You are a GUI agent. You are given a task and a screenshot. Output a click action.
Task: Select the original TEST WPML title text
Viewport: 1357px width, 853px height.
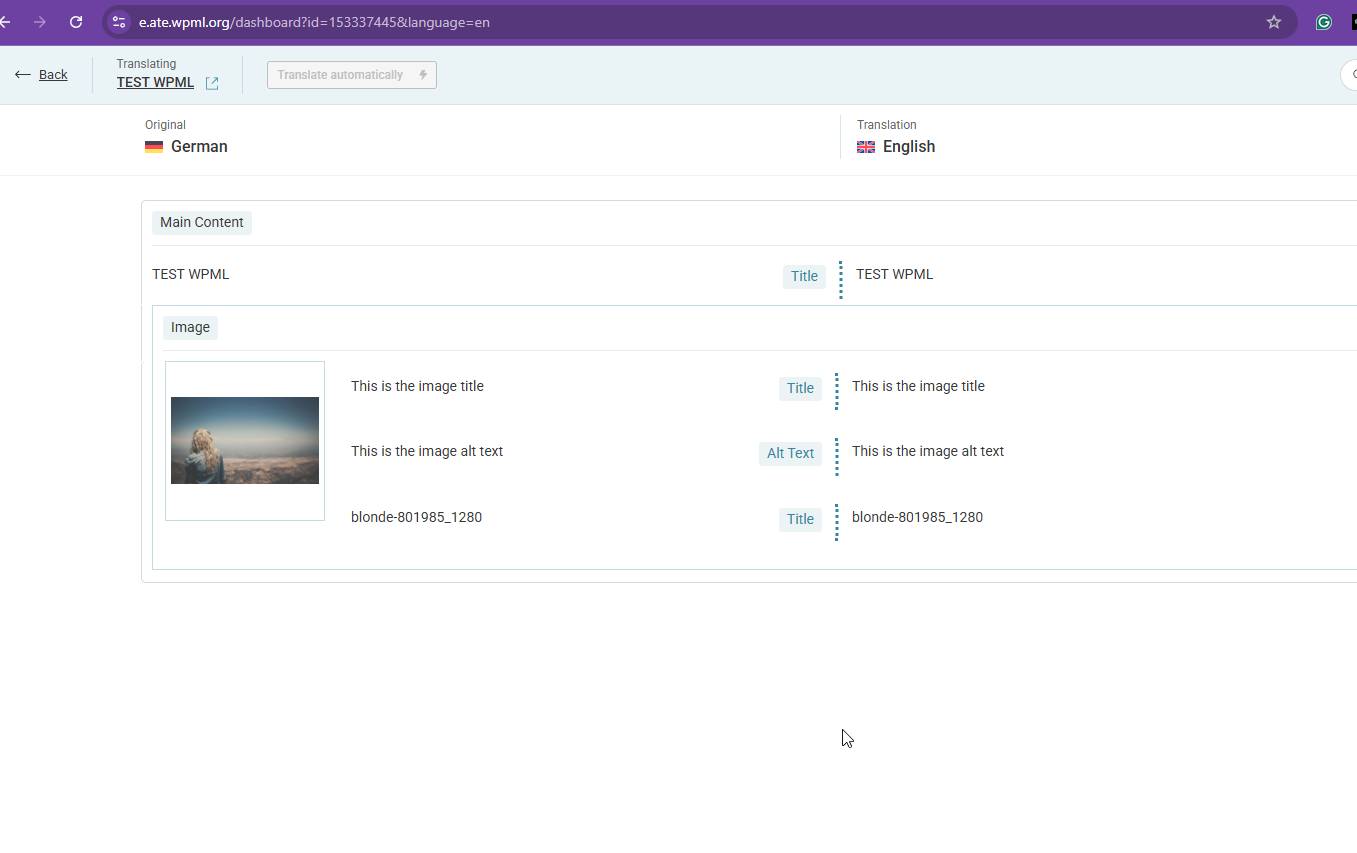click(x=191, y=274)
